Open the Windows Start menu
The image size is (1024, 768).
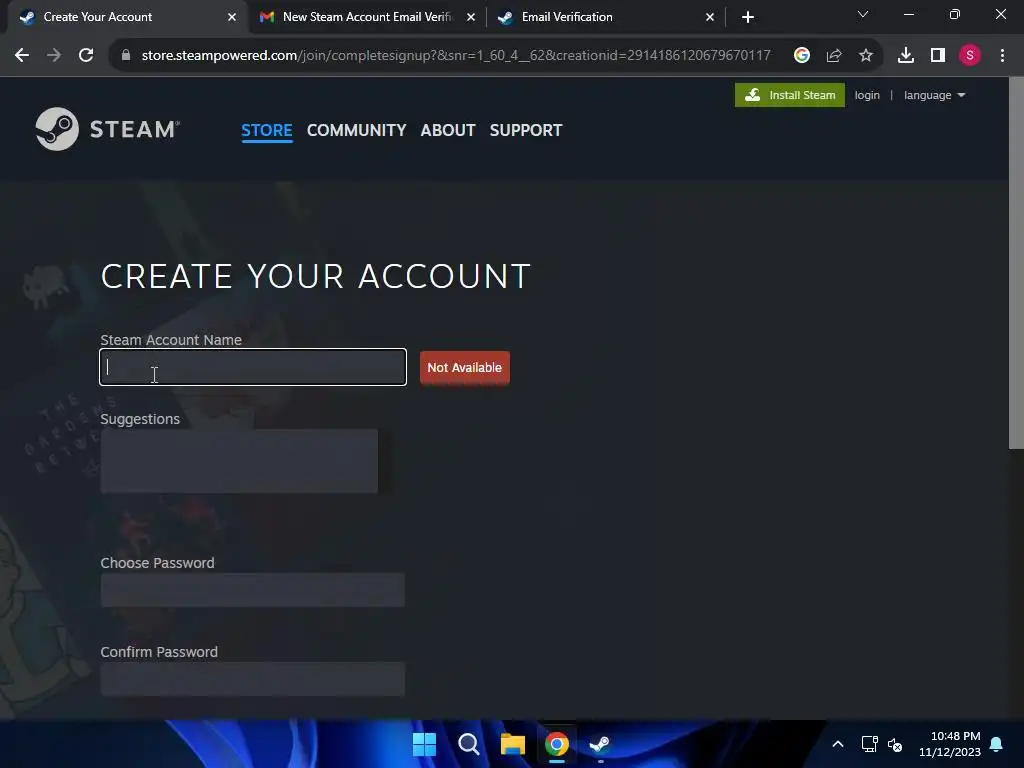click(424, 744)
